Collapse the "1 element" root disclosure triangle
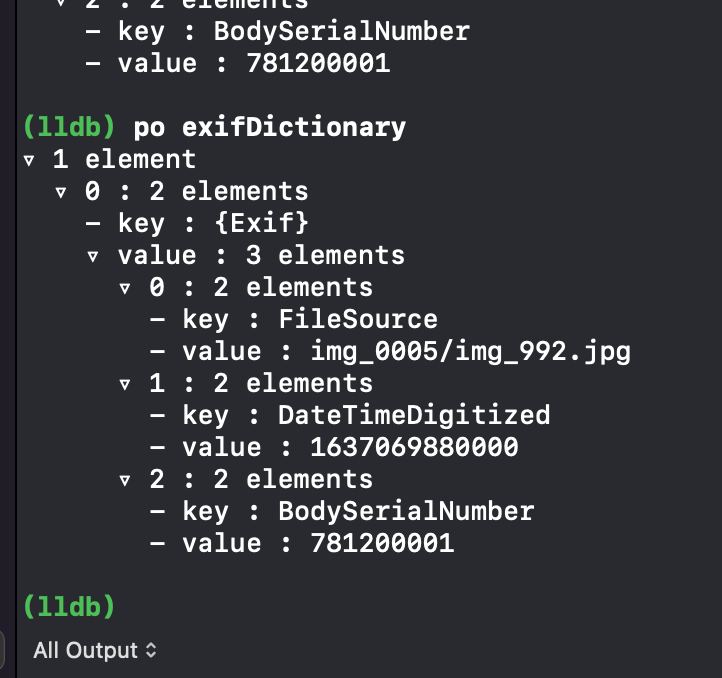Image resolution: width=722 pixels, height=678 pixels. [29, 161]
